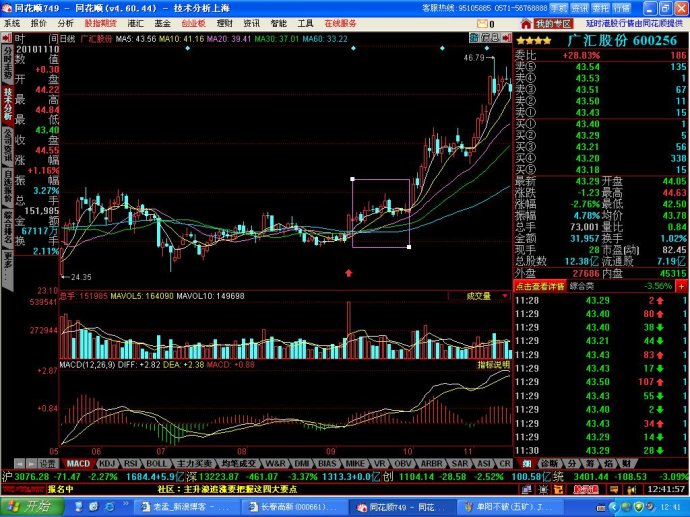Screen dimensions: 690x517
Task: Click the sun-like icon in the status bar
Action: tap(543, 489)
